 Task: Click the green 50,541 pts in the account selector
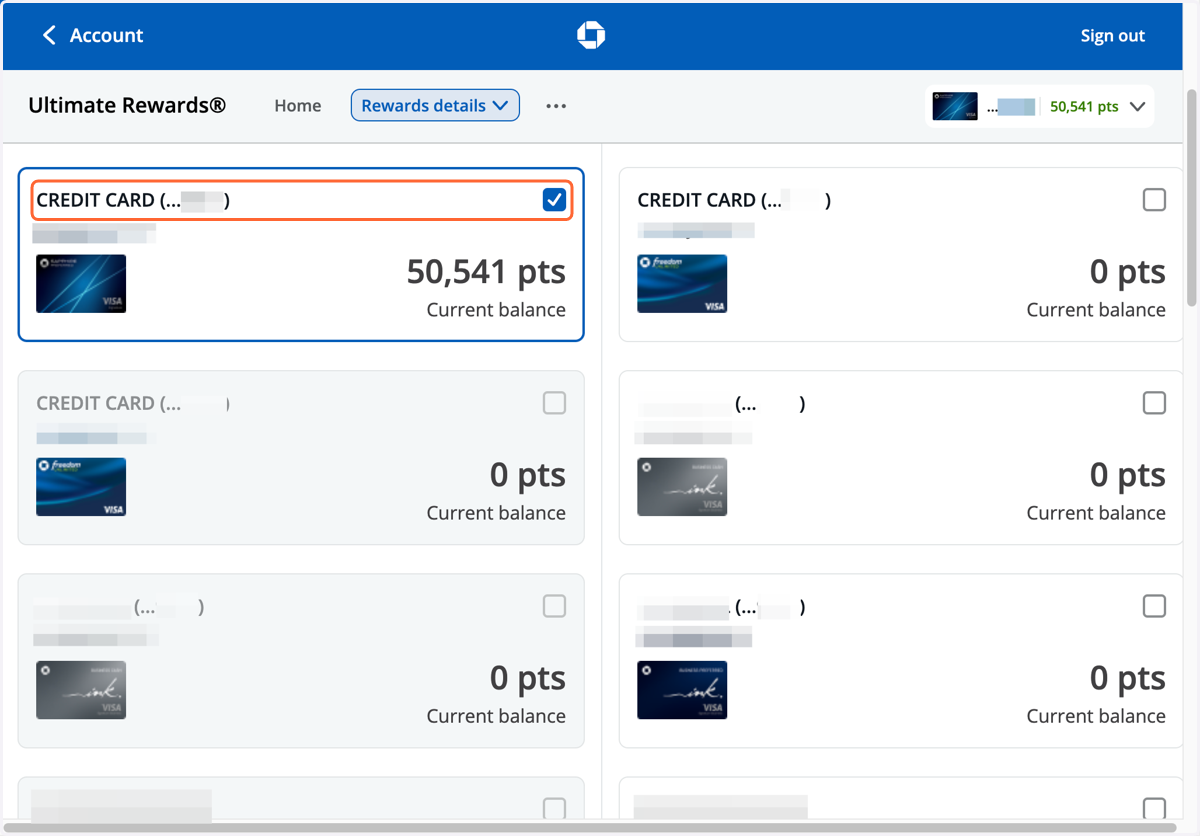coord(1084,107)
